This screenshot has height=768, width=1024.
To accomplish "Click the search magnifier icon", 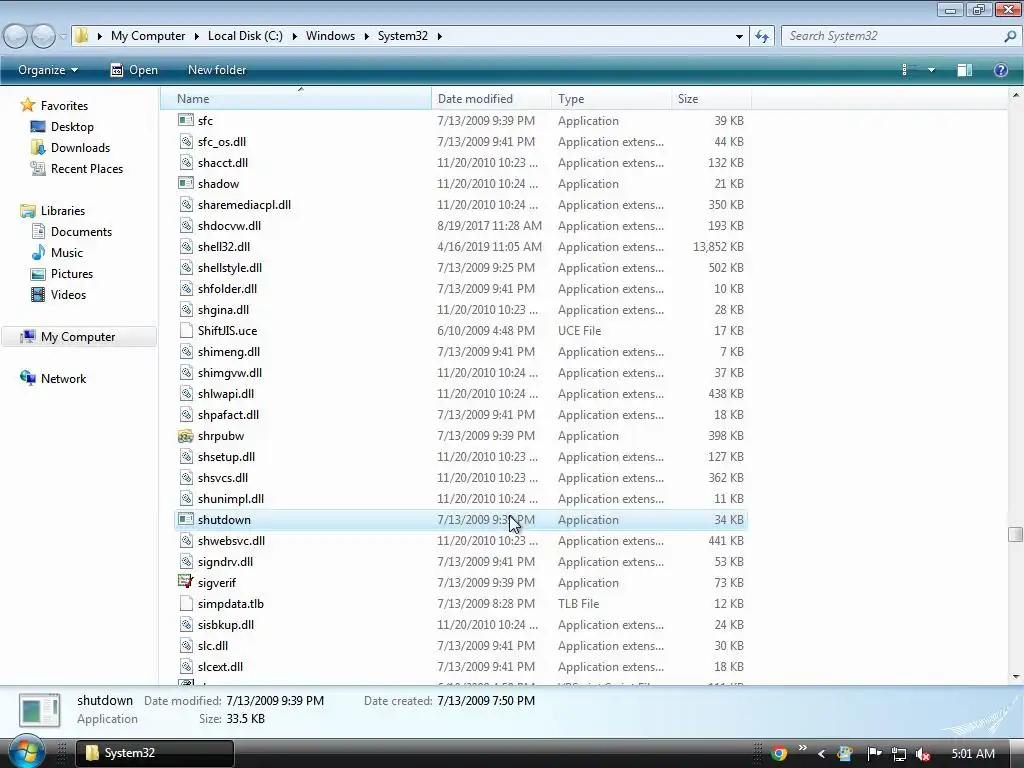I will (x=1010, y=36).
